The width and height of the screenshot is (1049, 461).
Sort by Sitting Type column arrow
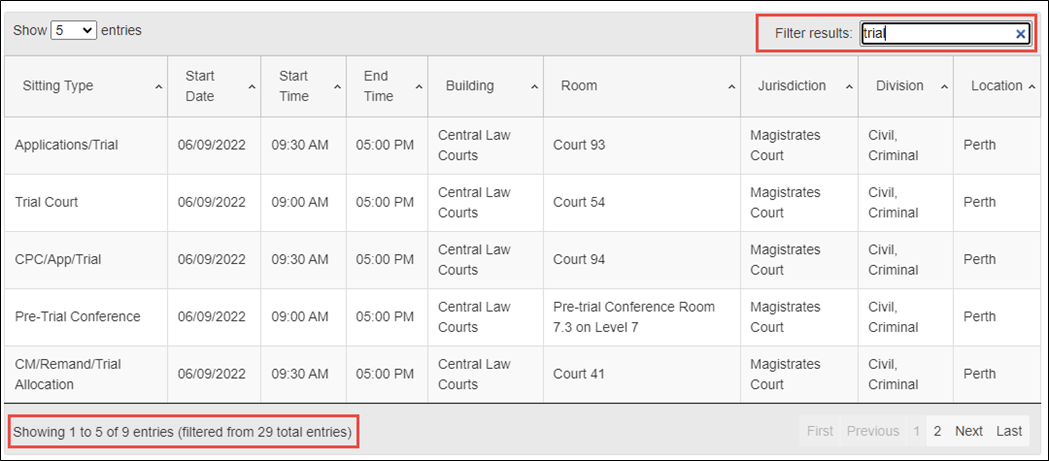click(x=159, y=87)
